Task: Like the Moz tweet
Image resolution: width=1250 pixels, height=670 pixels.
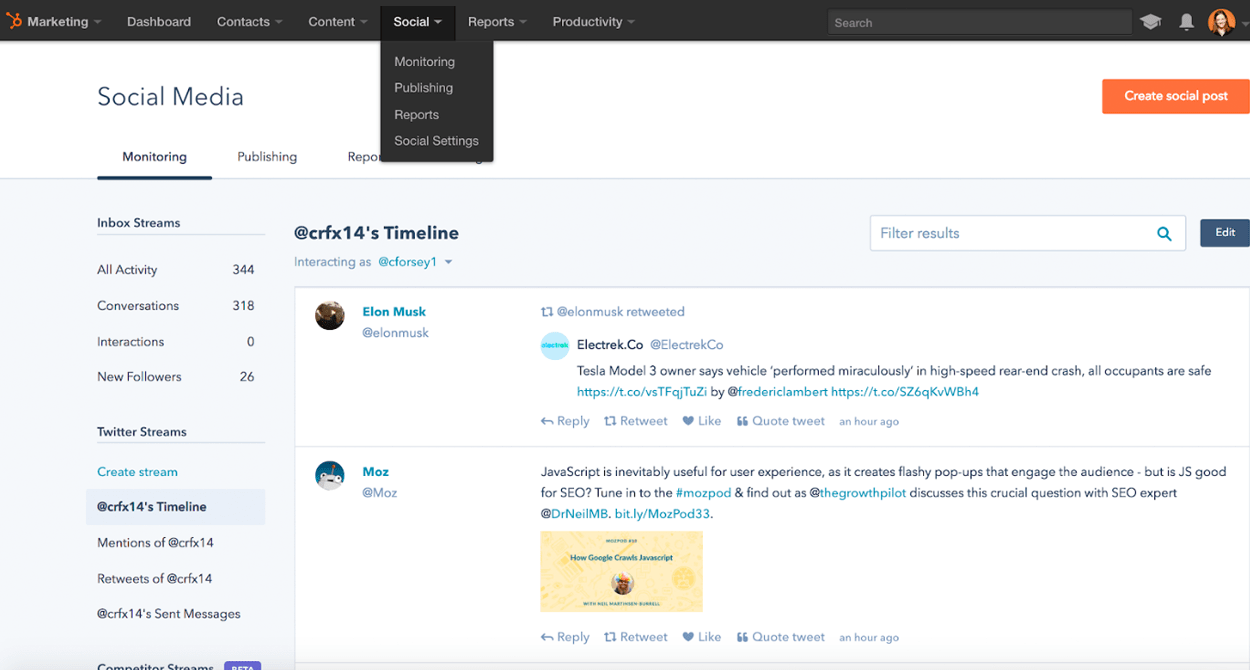Action: point(702,637)
